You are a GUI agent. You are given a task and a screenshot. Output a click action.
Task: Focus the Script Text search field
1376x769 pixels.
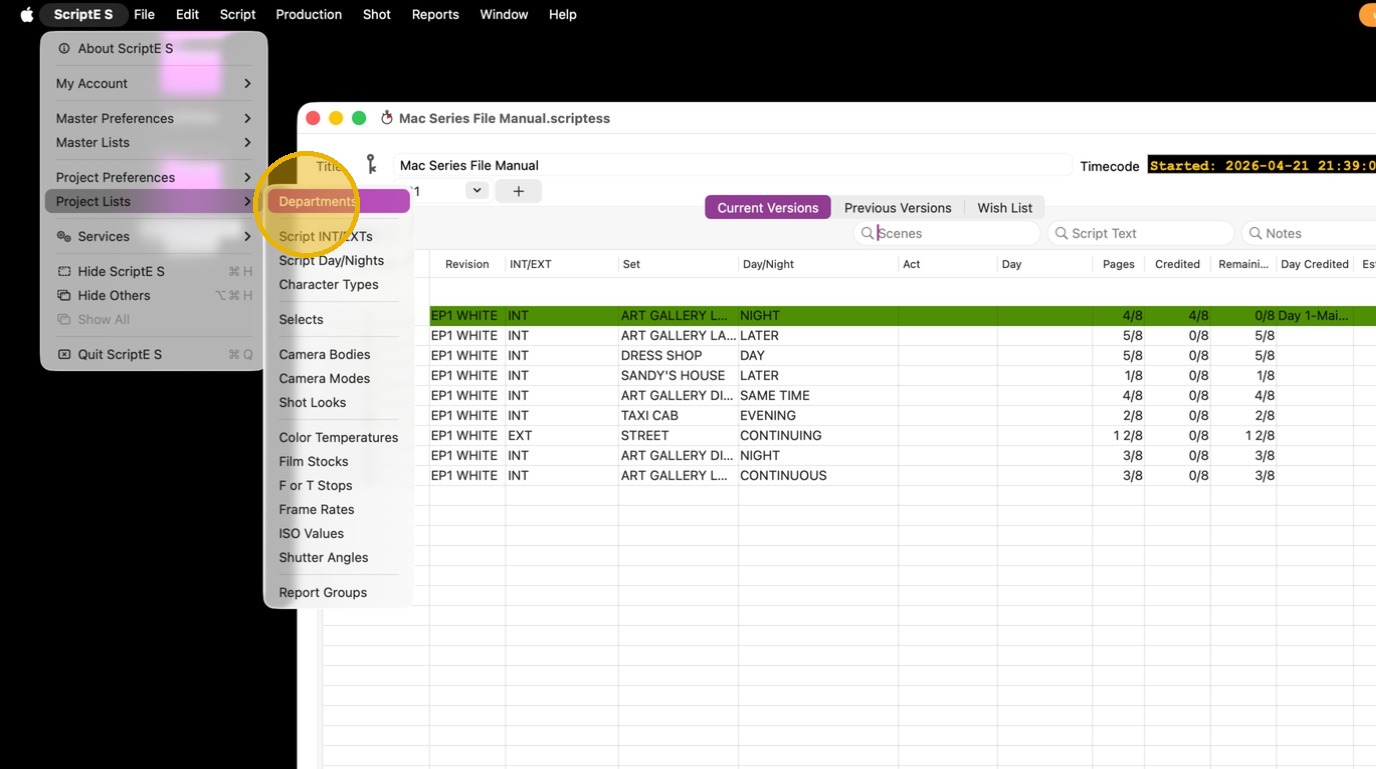[x=1141, y=233]
